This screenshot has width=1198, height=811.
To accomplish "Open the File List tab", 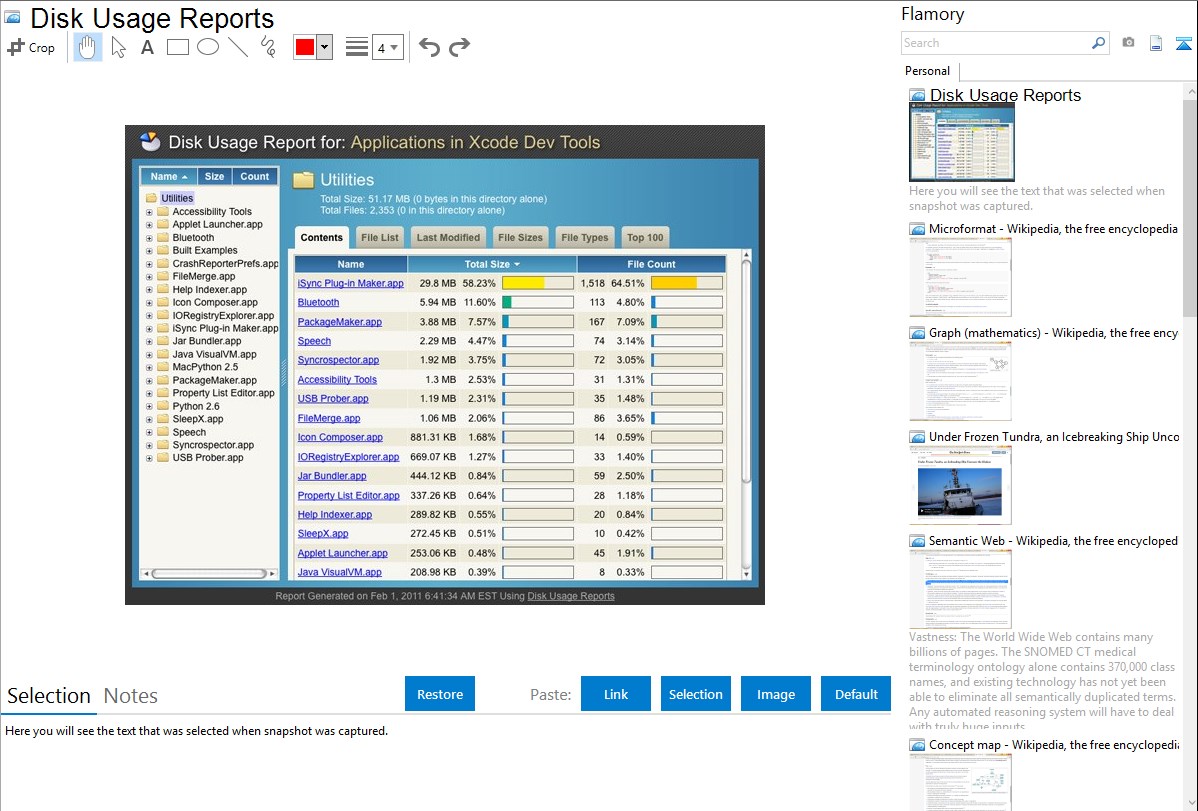I will click(380, 238).
